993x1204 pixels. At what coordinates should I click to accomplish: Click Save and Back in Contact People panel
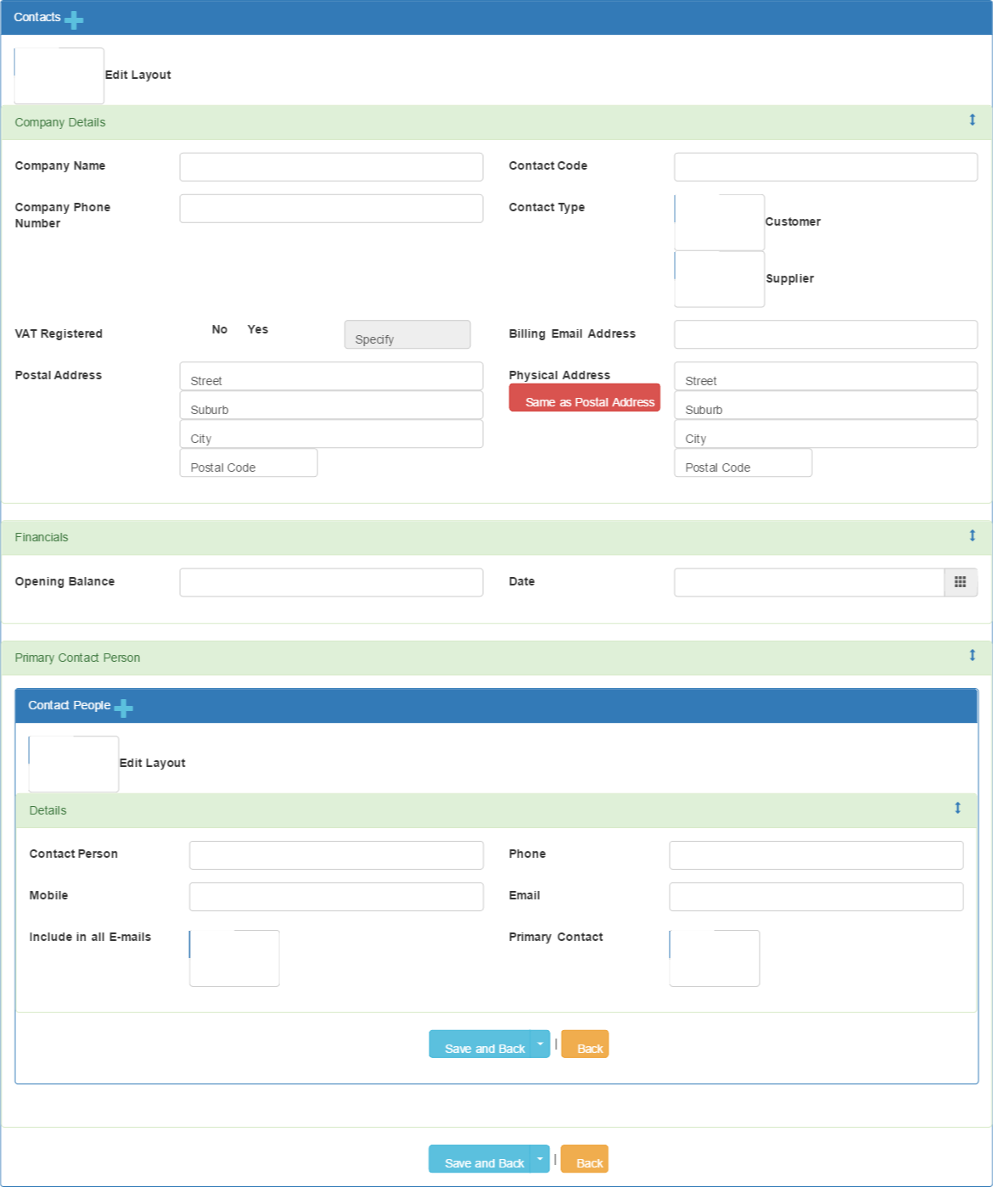[480, 1044]
